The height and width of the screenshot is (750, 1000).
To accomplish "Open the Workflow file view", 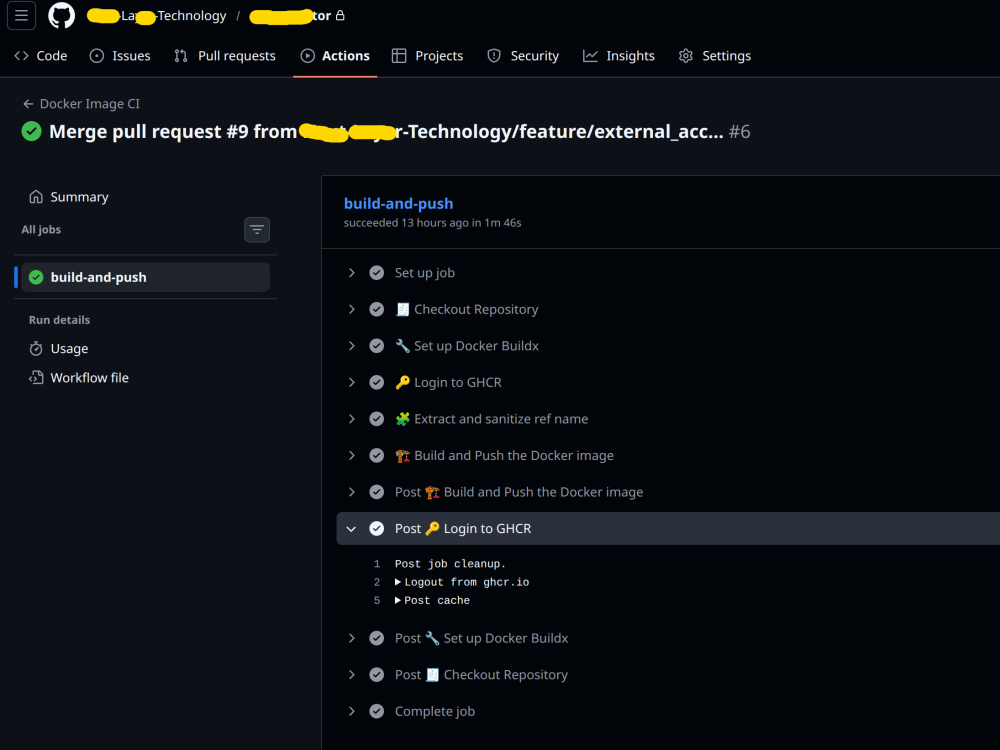I will 89,378.
